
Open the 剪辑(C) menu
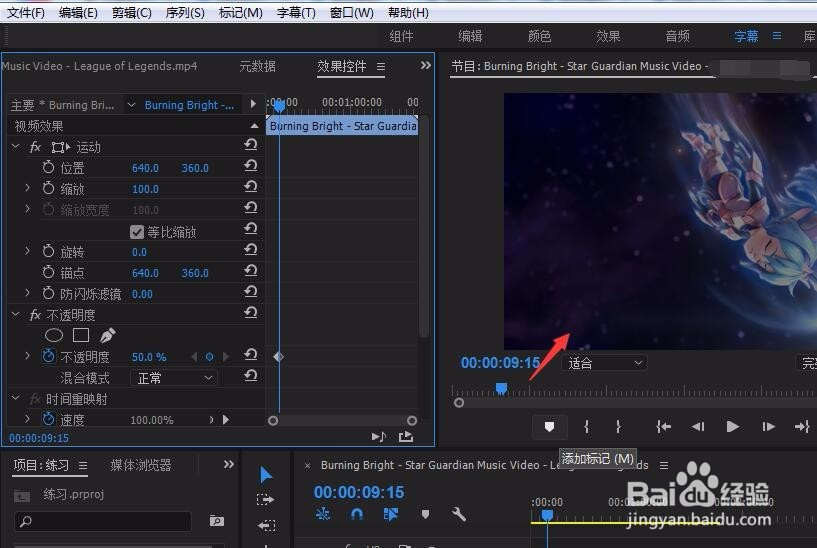pos(132,12)
